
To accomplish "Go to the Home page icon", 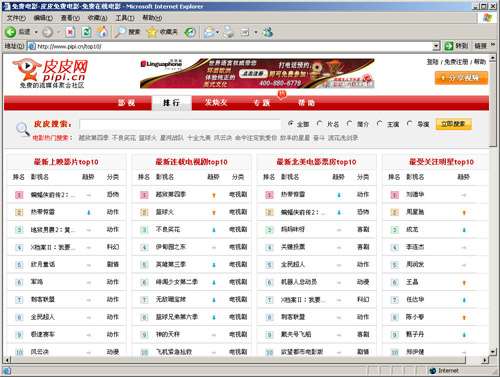I will pyautogui.click(x=102, y=32).
